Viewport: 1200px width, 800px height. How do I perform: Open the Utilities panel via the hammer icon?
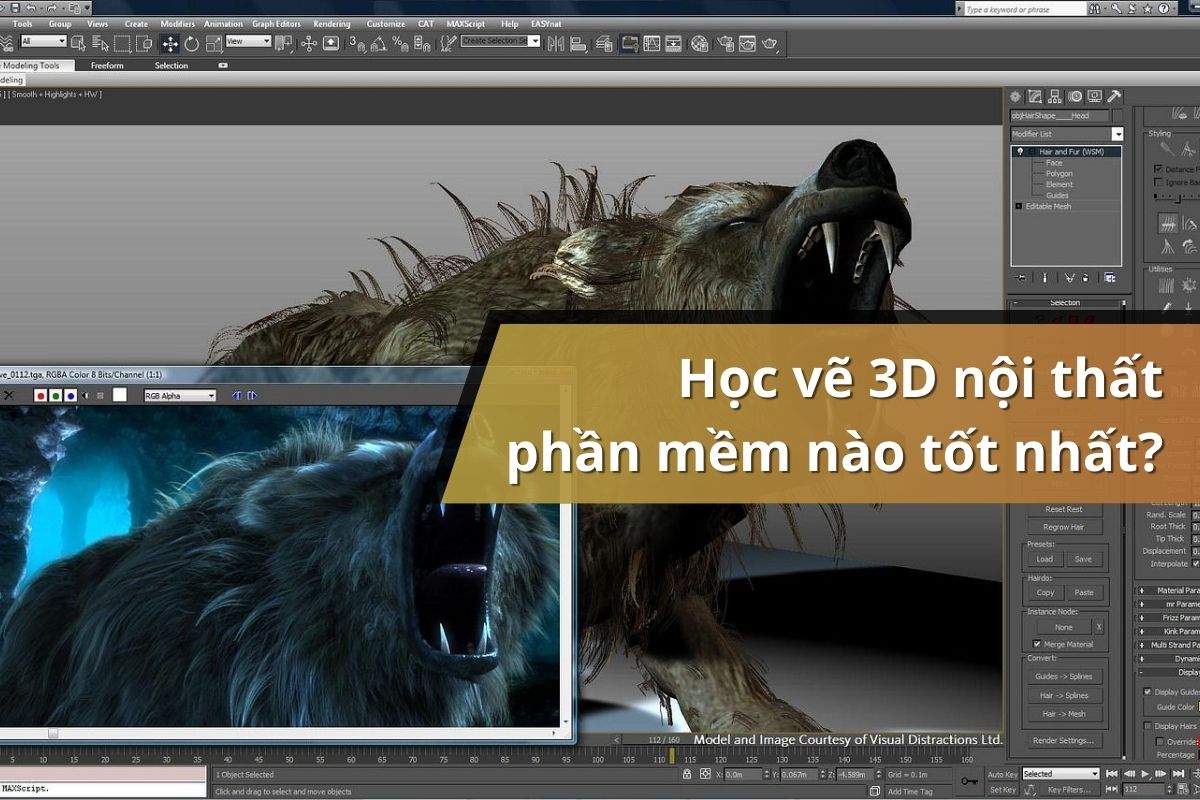(1114, 96)
